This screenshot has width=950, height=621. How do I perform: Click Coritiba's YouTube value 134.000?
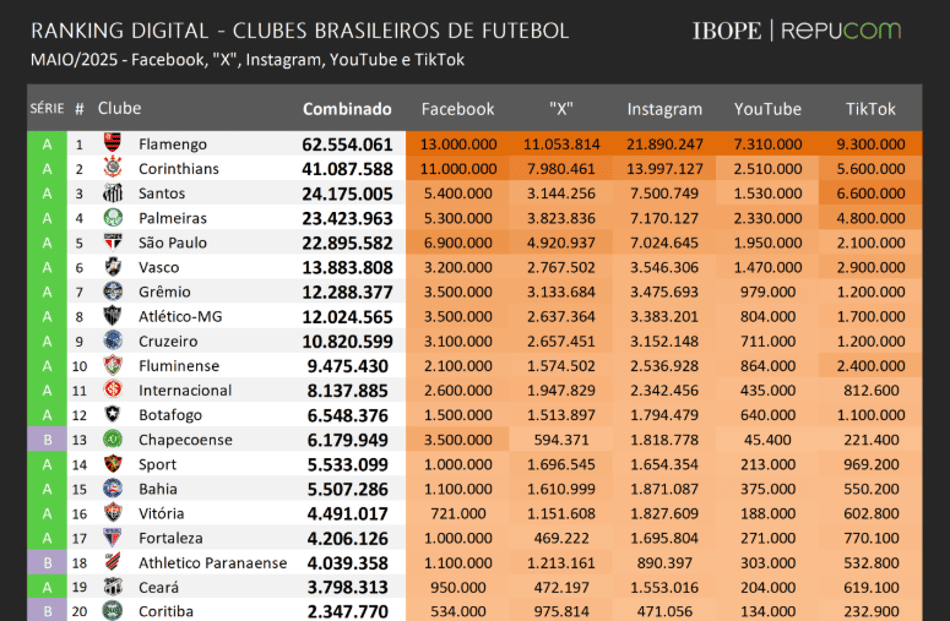(x=768, y=611)
